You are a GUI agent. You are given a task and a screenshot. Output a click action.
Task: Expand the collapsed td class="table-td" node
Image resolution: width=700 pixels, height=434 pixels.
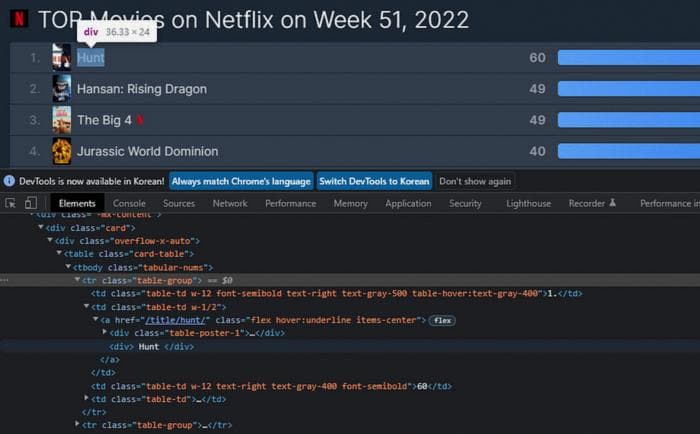87,398
